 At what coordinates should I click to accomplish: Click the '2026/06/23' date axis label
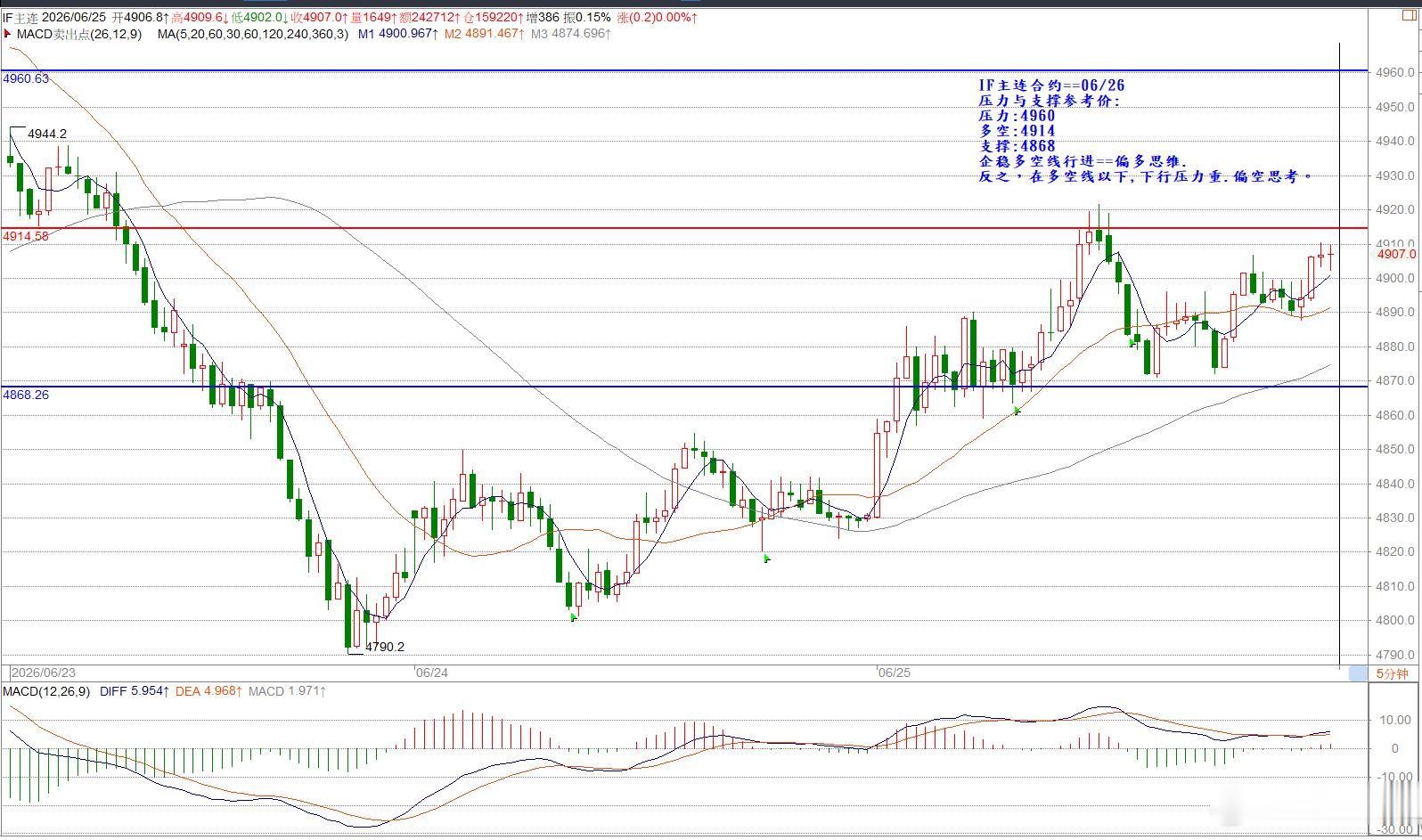43,673
